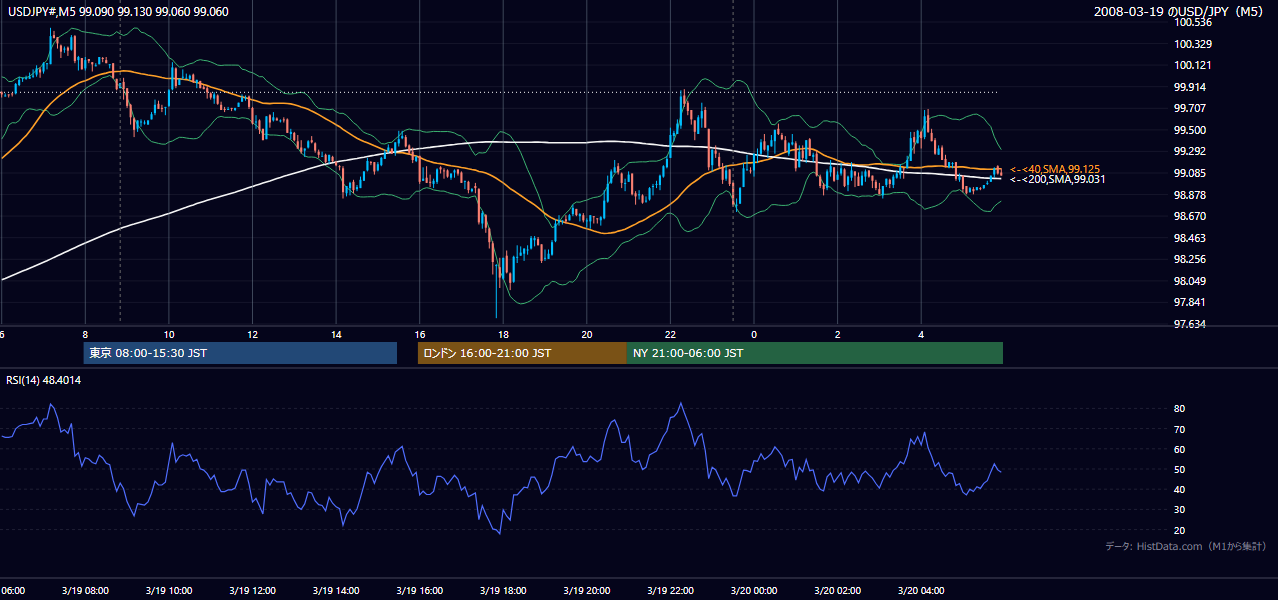Click price axis value 98.878
The height and width of the screenshot is (600, 1278).
coord(1190,195)
